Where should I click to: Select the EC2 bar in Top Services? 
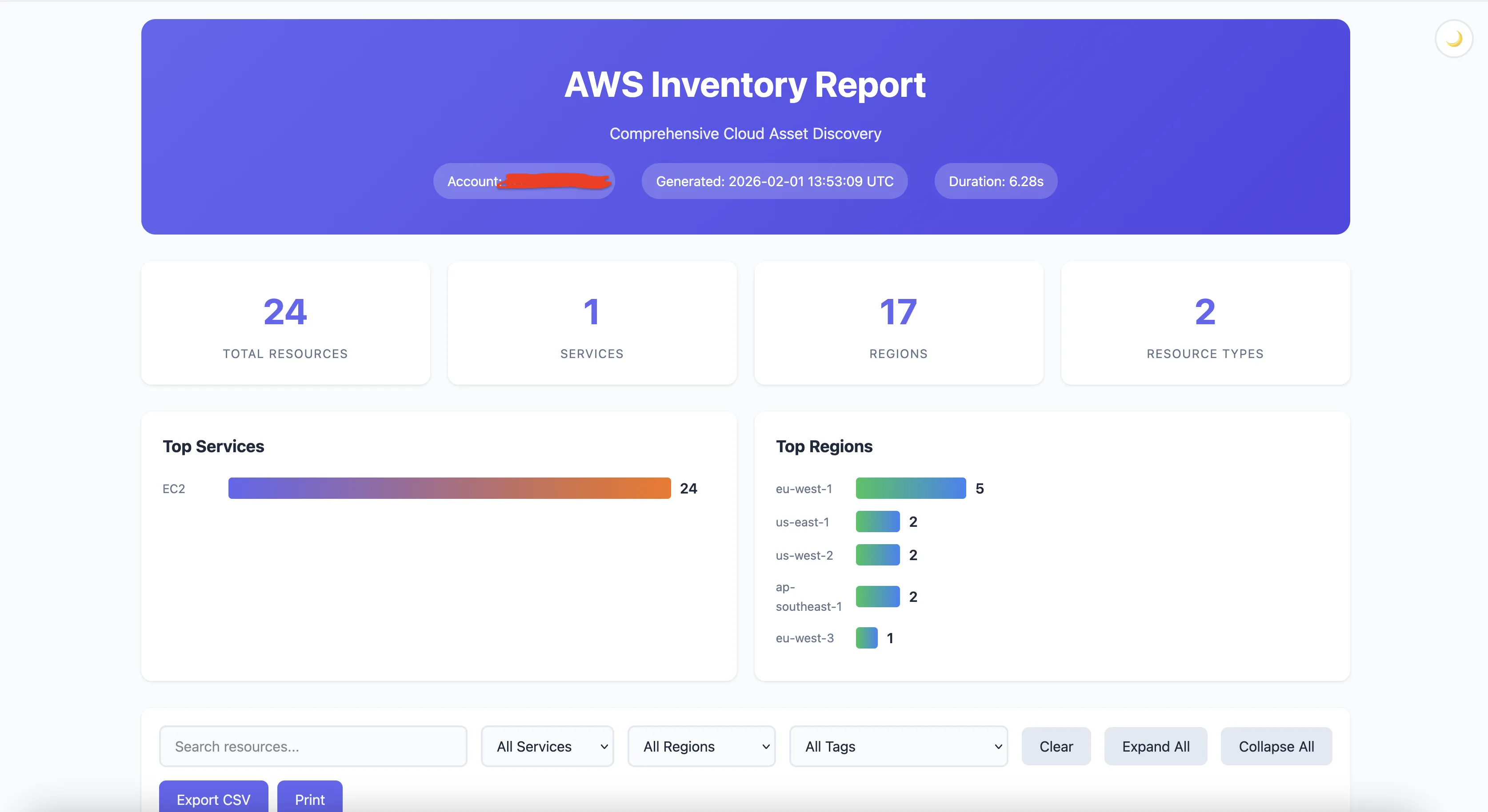[x=449, y=488]
